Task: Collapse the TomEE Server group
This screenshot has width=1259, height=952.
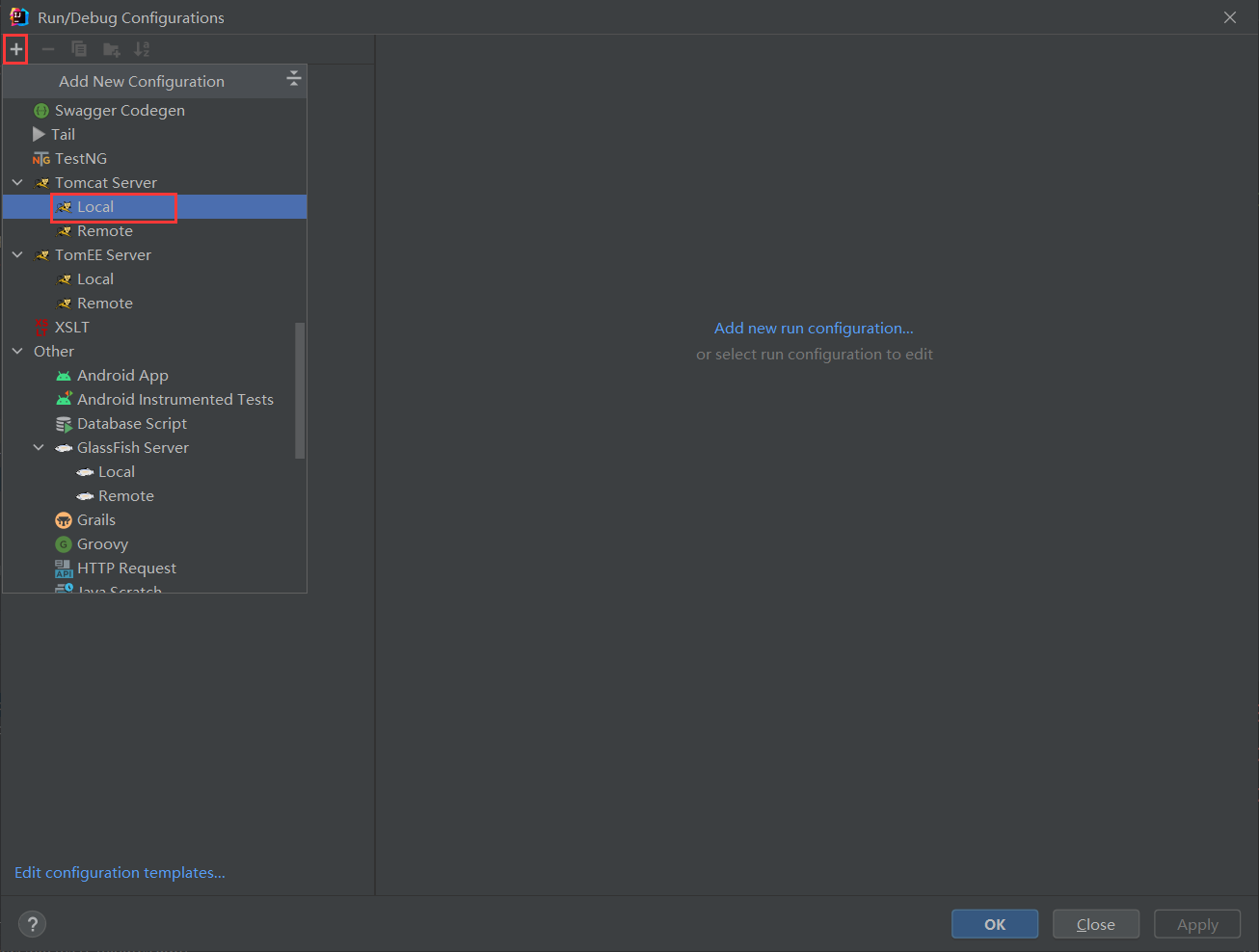Action: click(17, 255)
